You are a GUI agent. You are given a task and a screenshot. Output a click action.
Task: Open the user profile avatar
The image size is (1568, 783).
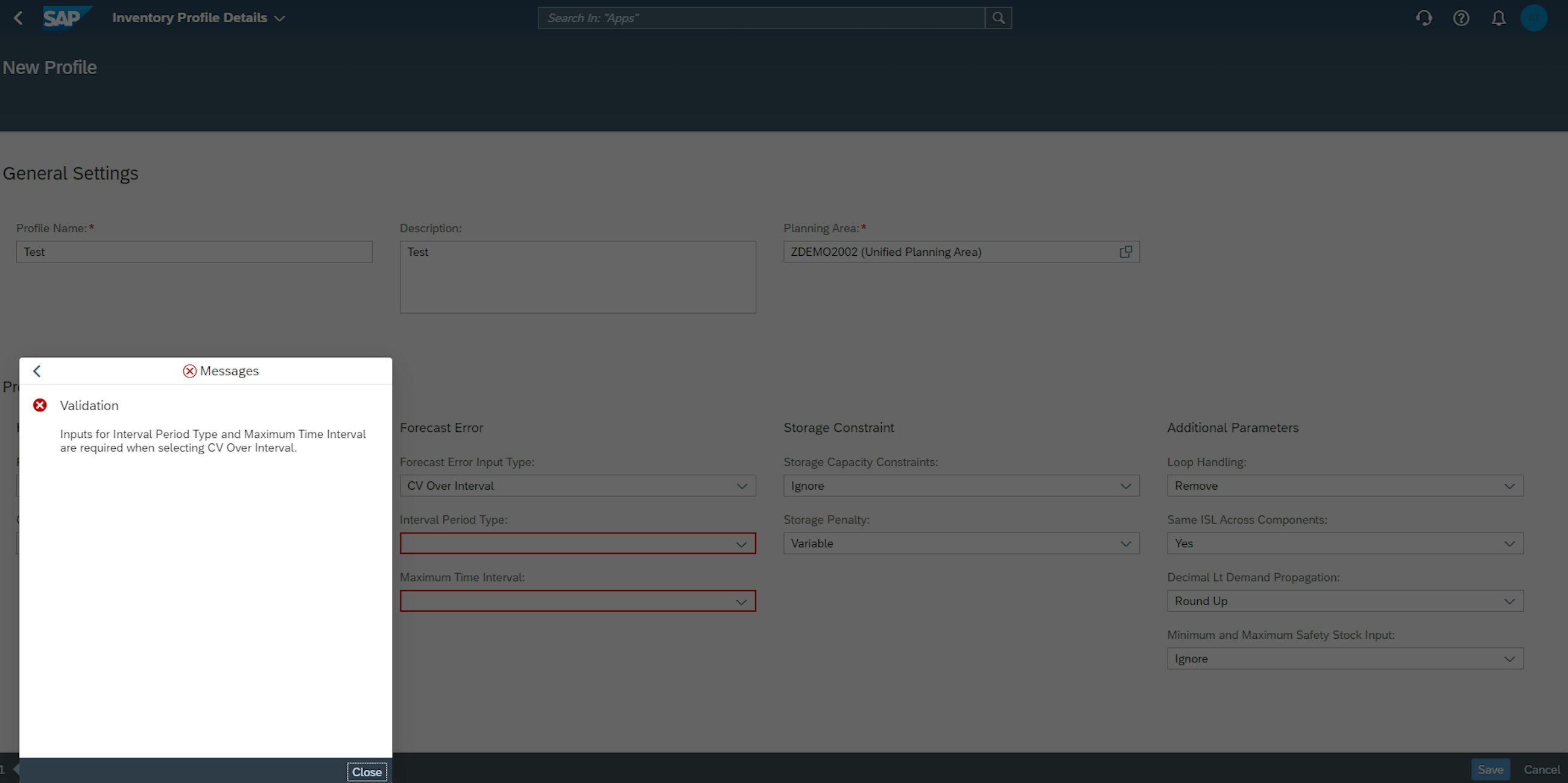pyautogui.click(x=1533, y=18)
